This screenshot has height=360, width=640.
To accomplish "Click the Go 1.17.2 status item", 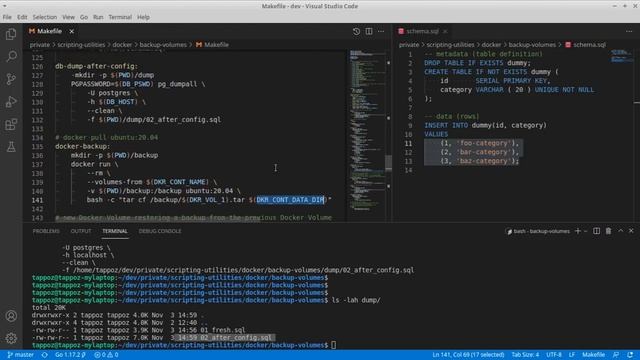I will click(x=70, y=355).
